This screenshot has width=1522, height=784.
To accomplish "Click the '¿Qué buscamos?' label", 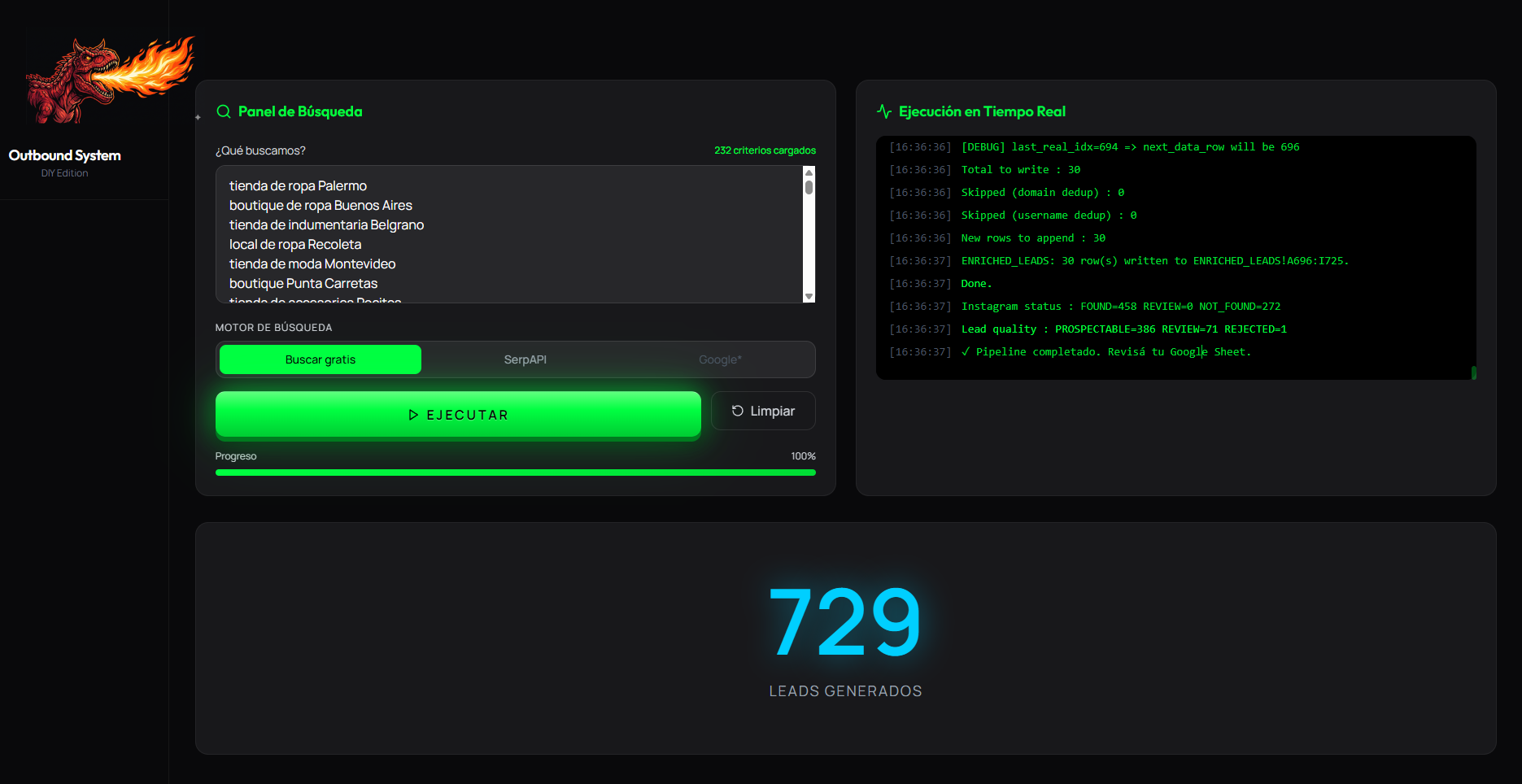I will (x=260, y=150).
